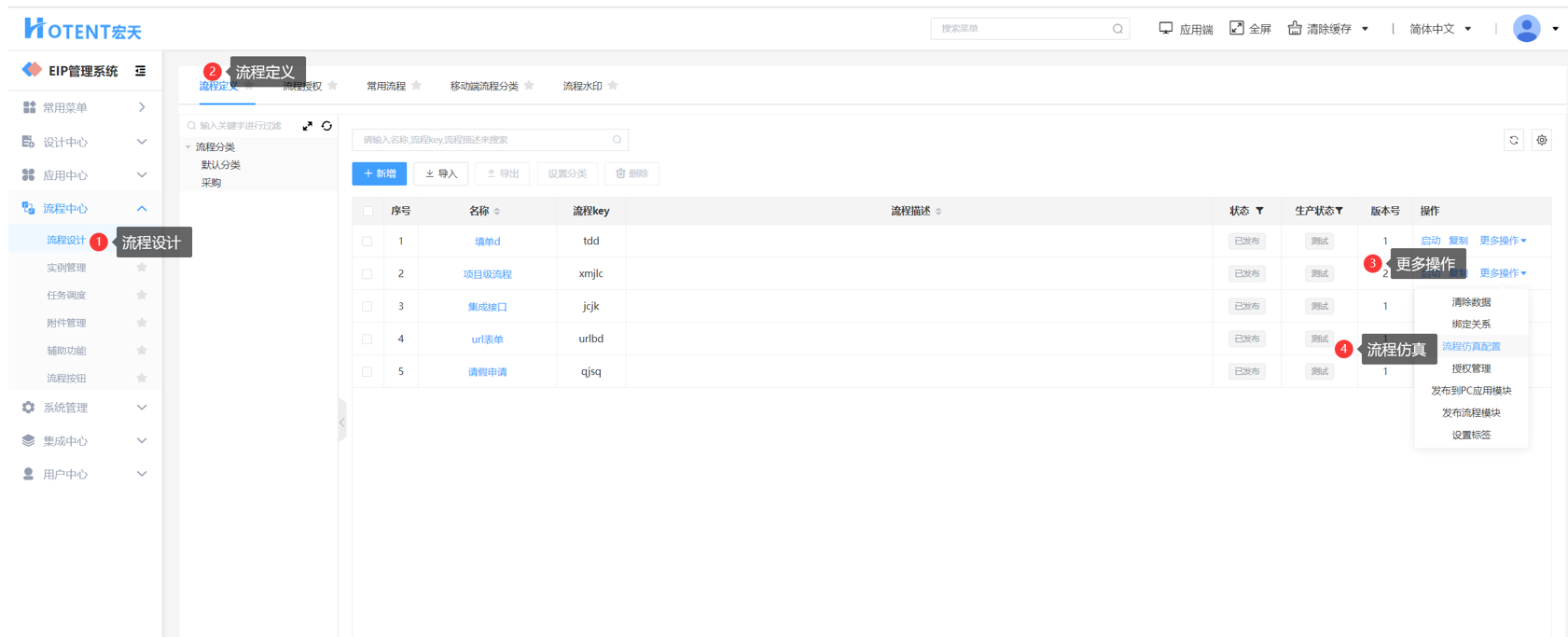Screen dimensions: 1568x637
Task: Collapse the 流程中心 sidebar section
Action: click(x=84, y=209)
